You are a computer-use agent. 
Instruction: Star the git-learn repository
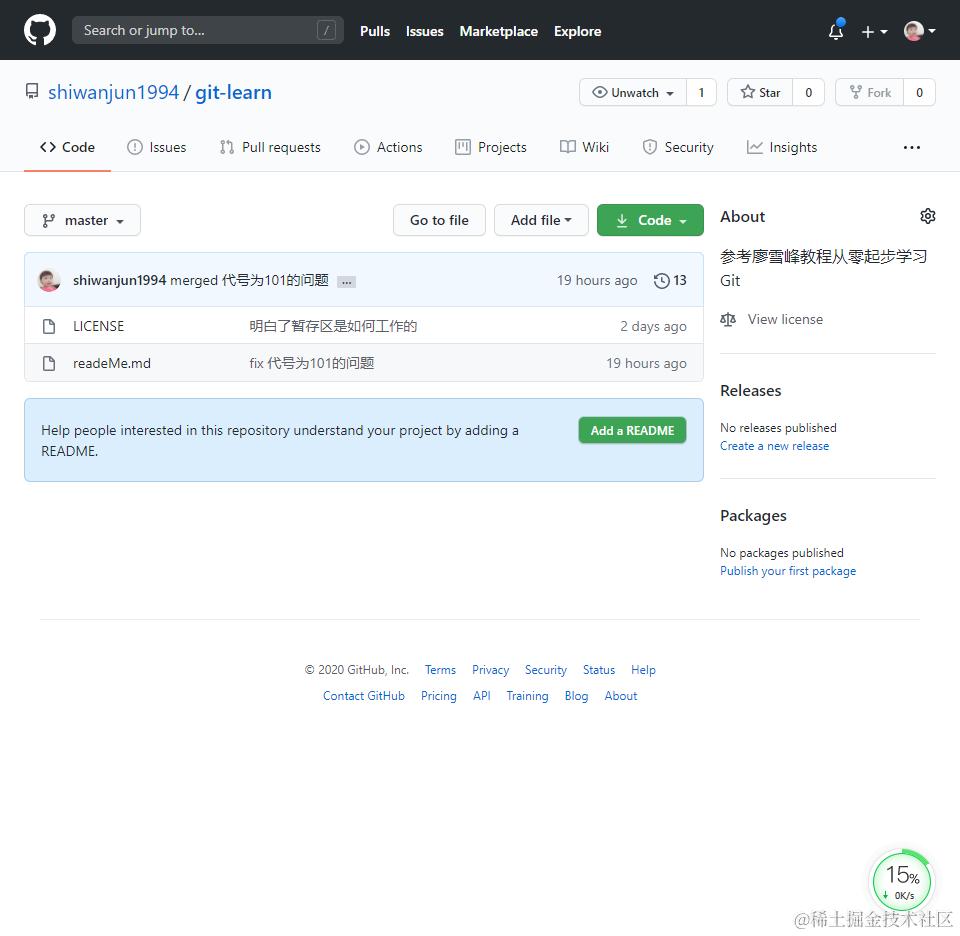click(x=760, y=92)
